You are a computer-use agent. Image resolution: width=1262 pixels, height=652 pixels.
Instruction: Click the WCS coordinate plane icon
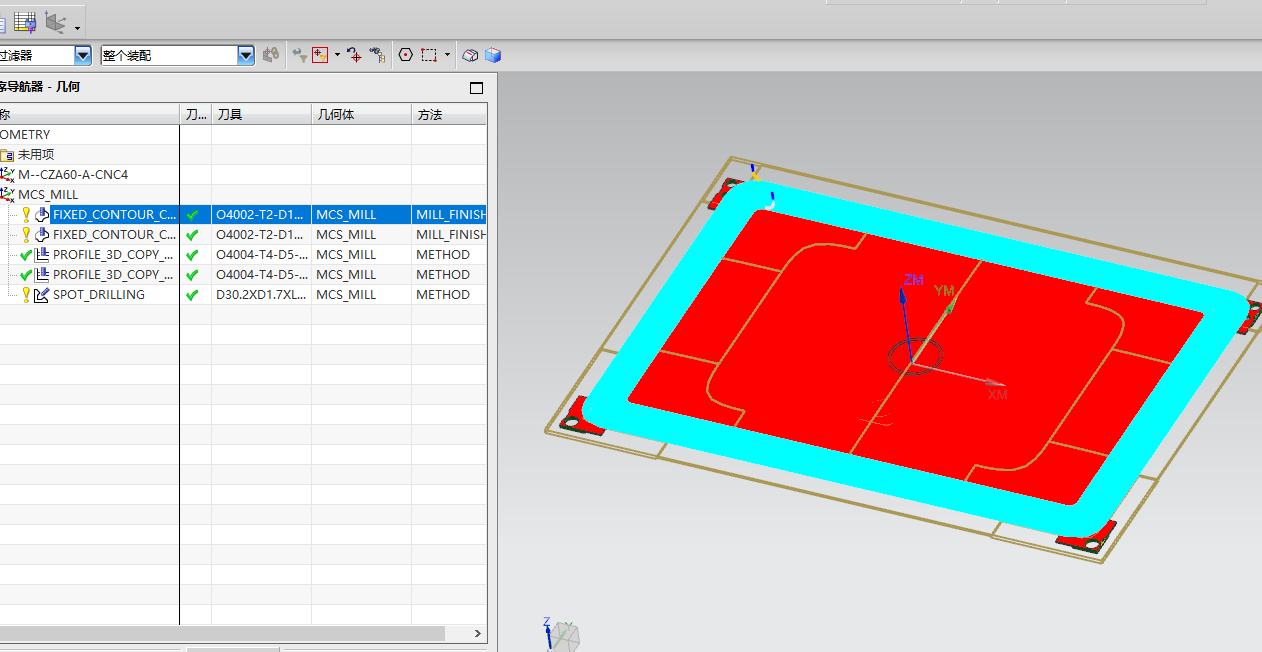click(x=56, y=20)
